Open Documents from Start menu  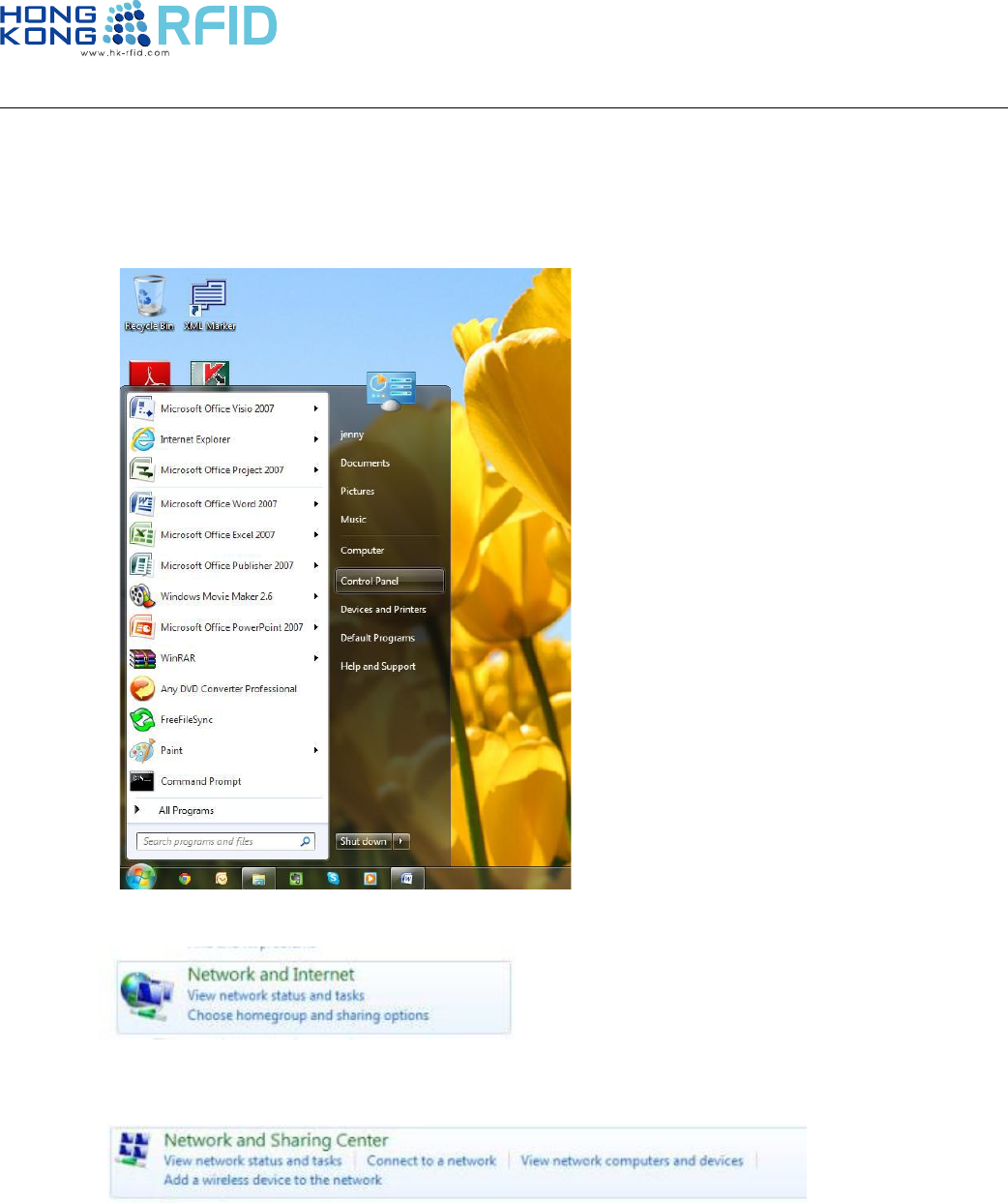pos(366,464)
